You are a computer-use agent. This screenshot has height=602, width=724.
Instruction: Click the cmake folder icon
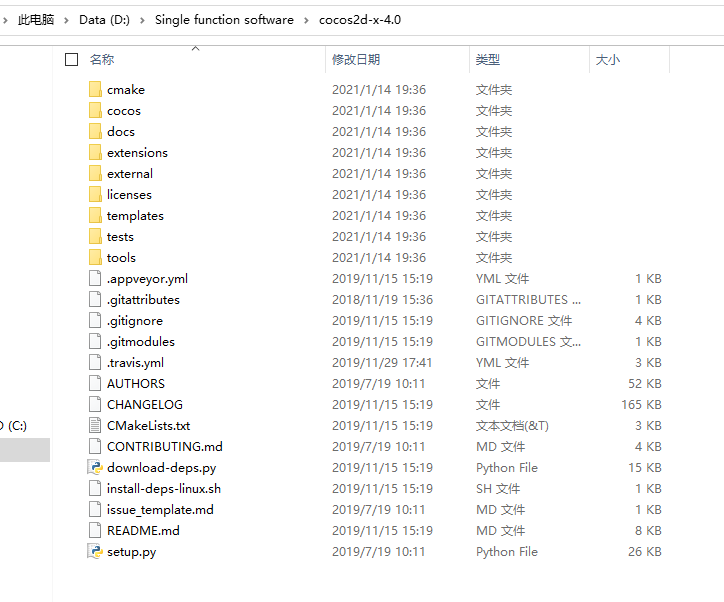(x=95, y=89)
